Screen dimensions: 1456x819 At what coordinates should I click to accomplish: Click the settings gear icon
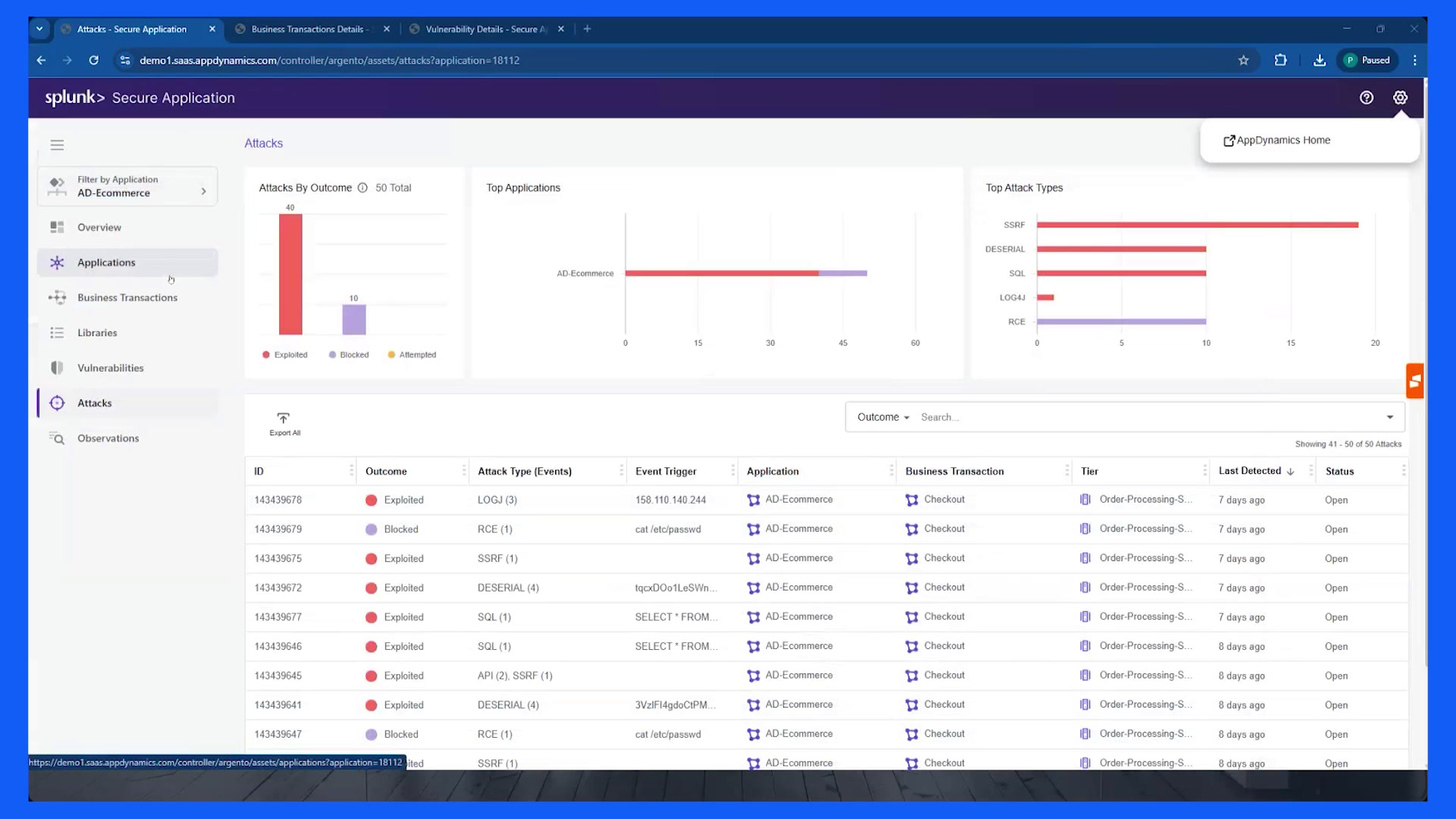click(x=1400, y=98)
